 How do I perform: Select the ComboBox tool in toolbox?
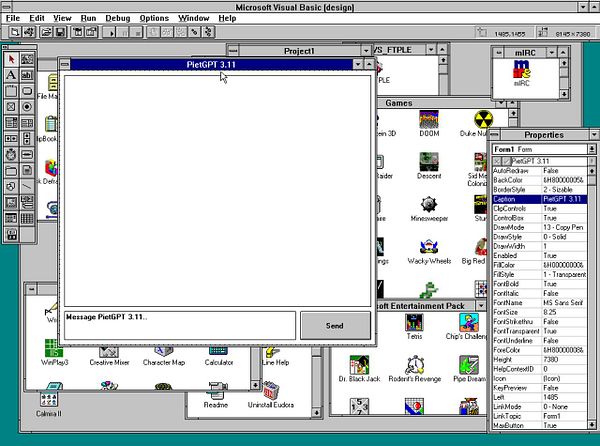tap(11, 123)
